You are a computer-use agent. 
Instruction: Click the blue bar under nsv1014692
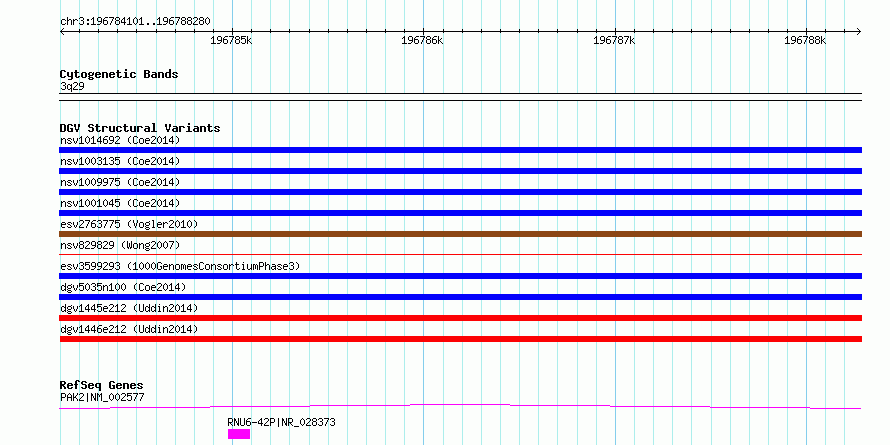coord(460,150)
